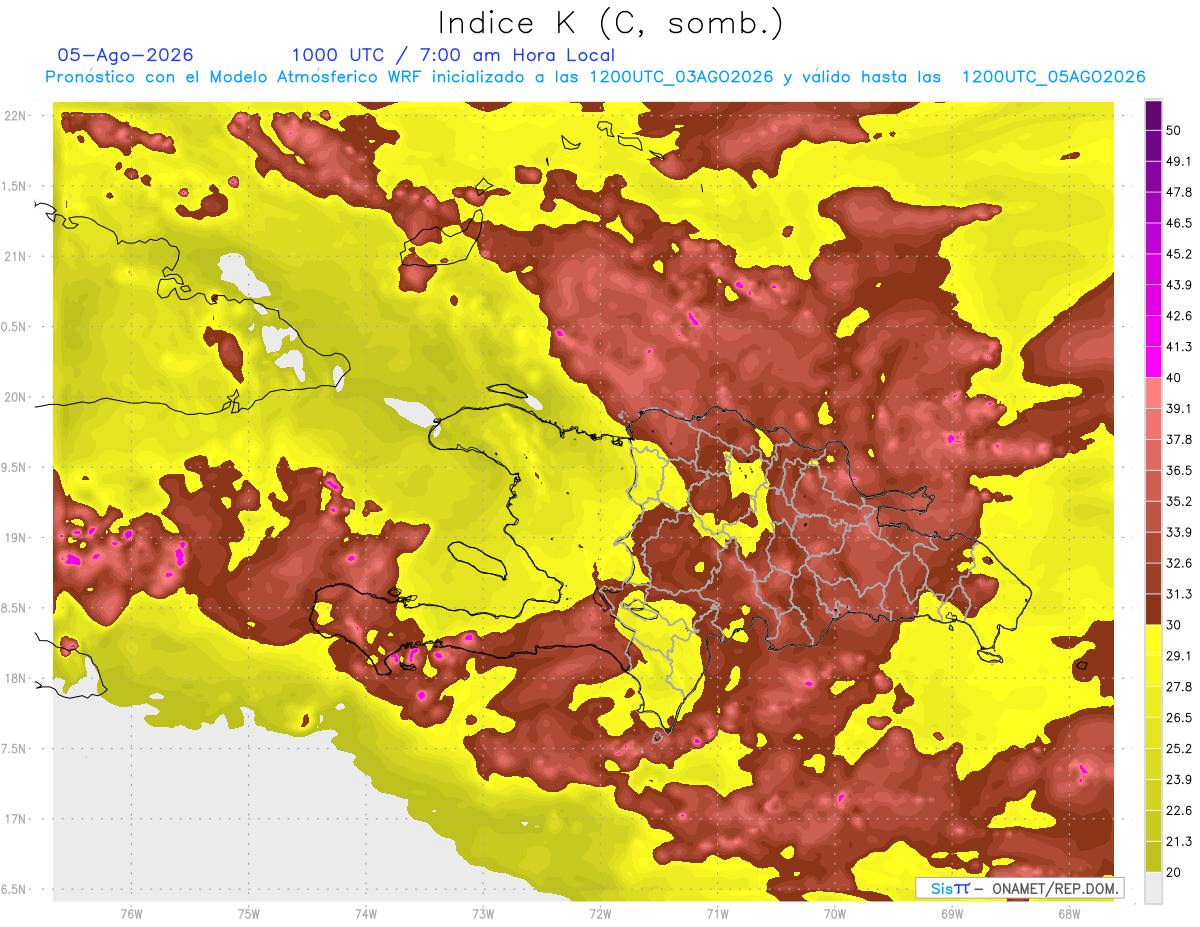Click the '71W' longitude label
The width and height of the screenshot is (1200, 927).
click(717, 914)
